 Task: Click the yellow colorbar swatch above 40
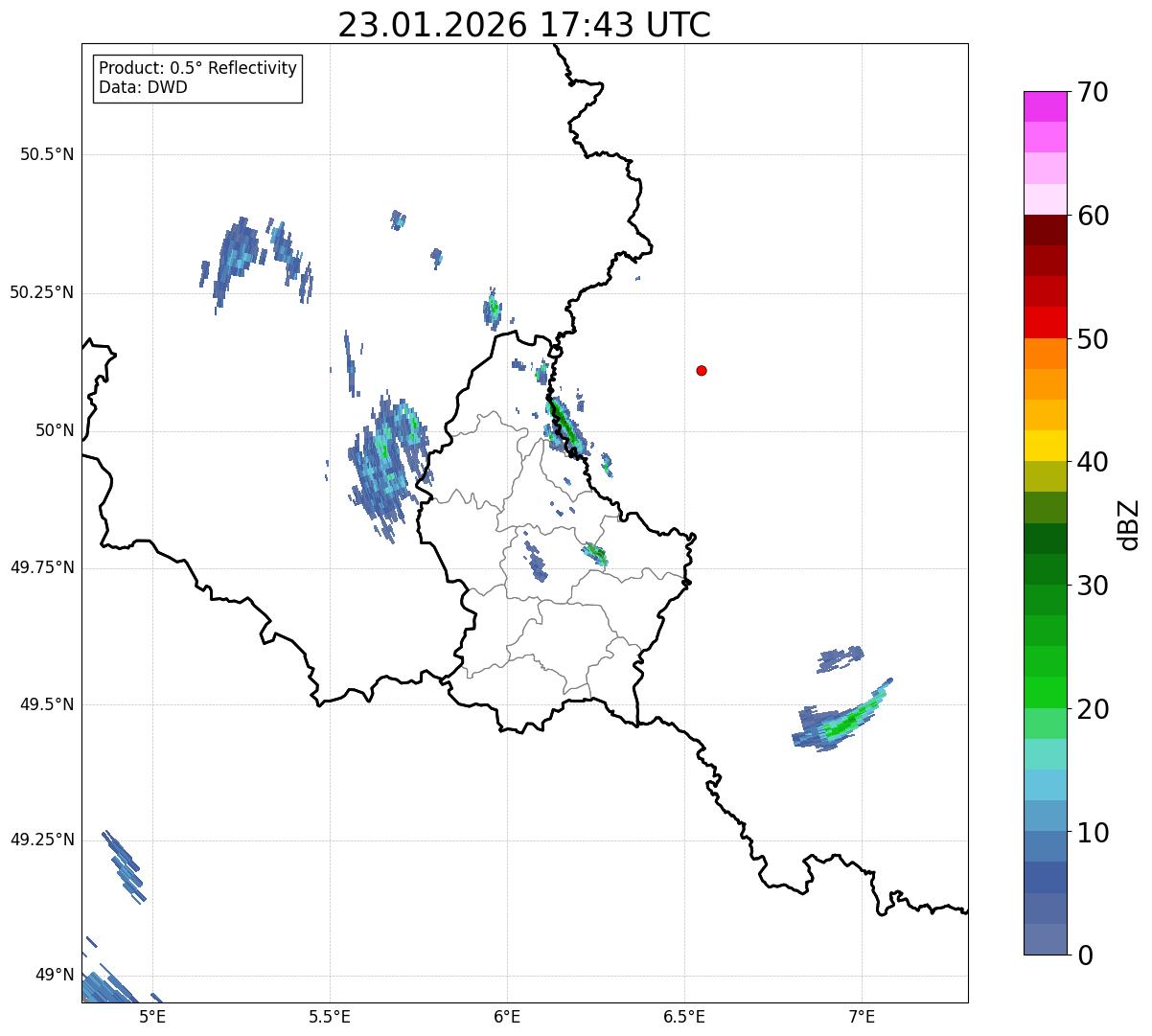(x=1045, y=446)
